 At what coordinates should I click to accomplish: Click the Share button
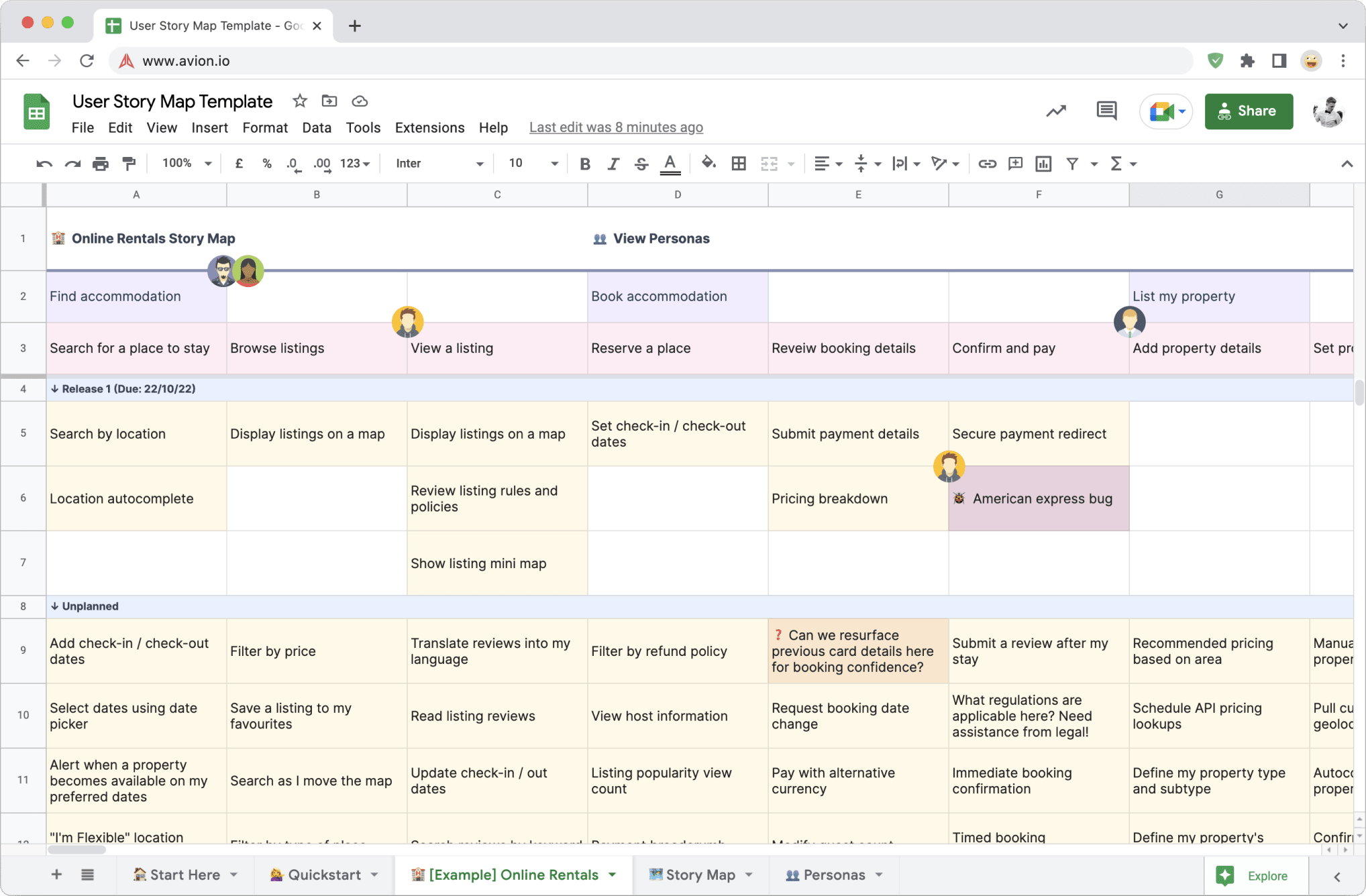[x=1248, y=111]
